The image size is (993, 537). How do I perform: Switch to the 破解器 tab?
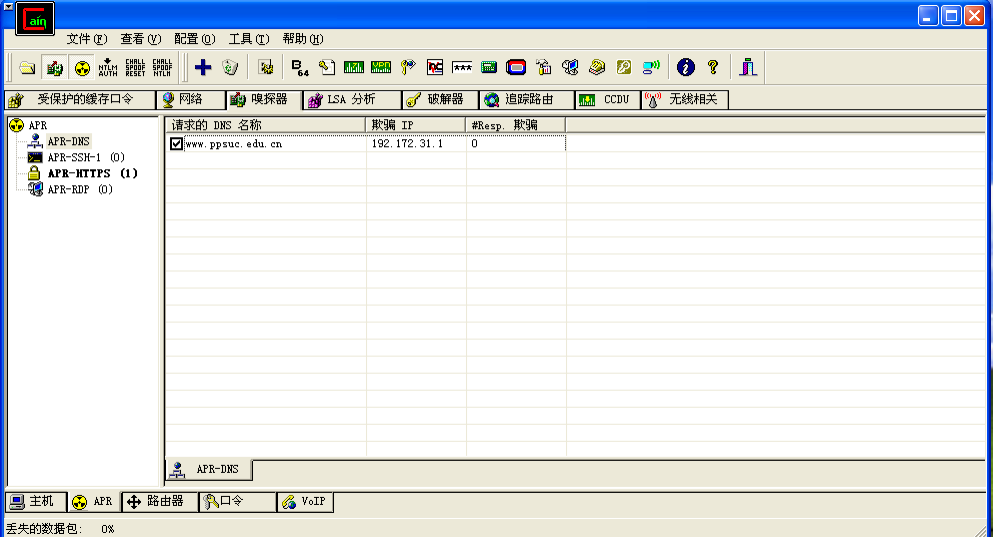(x=440, y=99)
